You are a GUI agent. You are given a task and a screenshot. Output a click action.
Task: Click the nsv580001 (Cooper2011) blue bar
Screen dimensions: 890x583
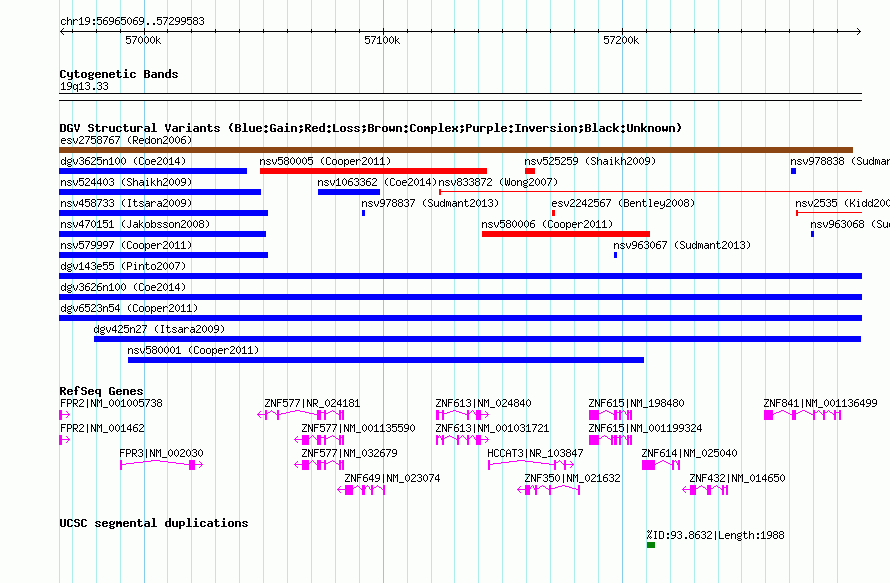[386, 360]
